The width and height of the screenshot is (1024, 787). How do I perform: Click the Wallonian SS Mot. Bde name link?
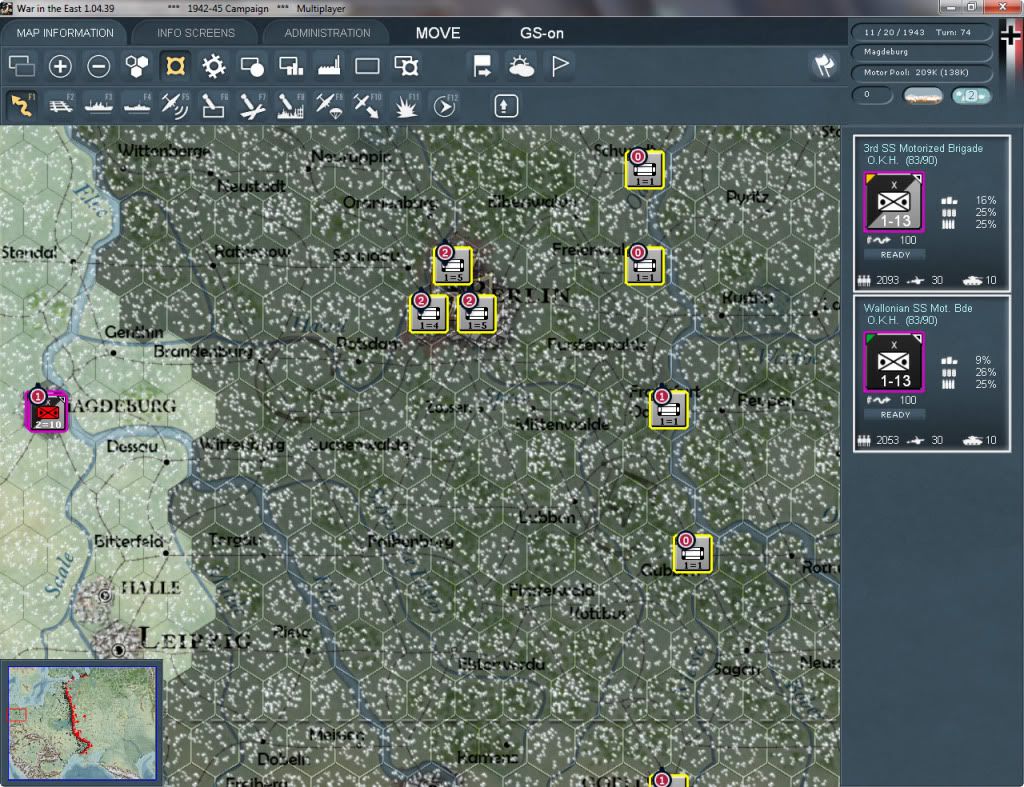(918, 308)
